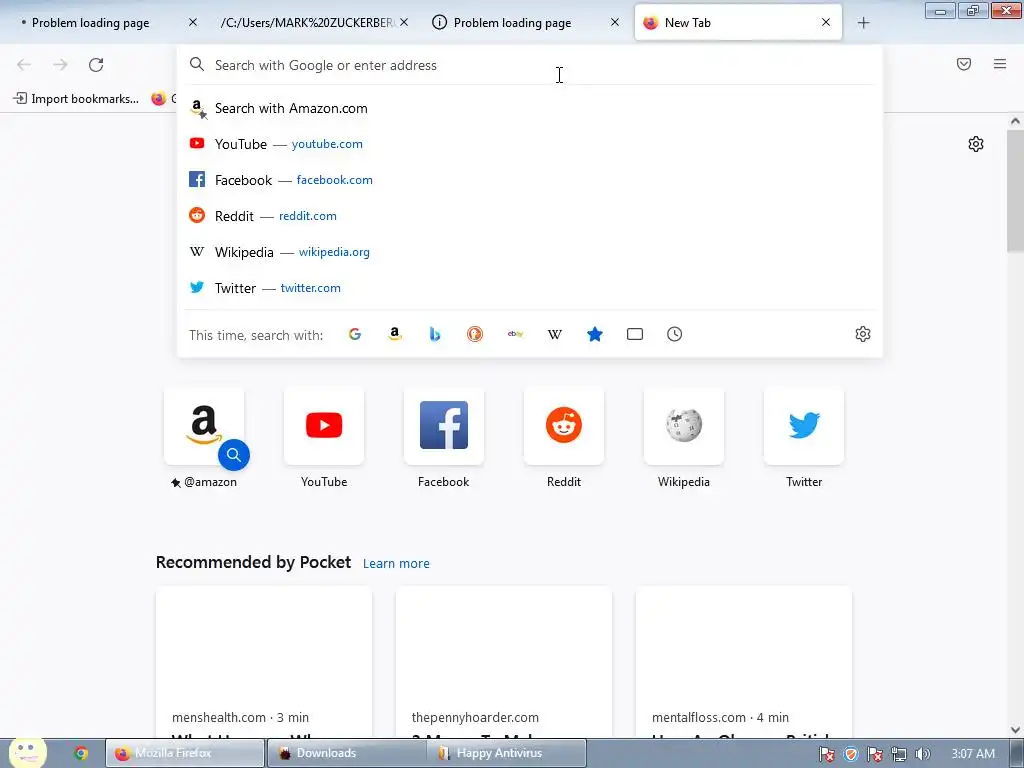Select the New Tab tab
Screen dimensions: 1024x768
pyautogui.click(x=738, y=23)
